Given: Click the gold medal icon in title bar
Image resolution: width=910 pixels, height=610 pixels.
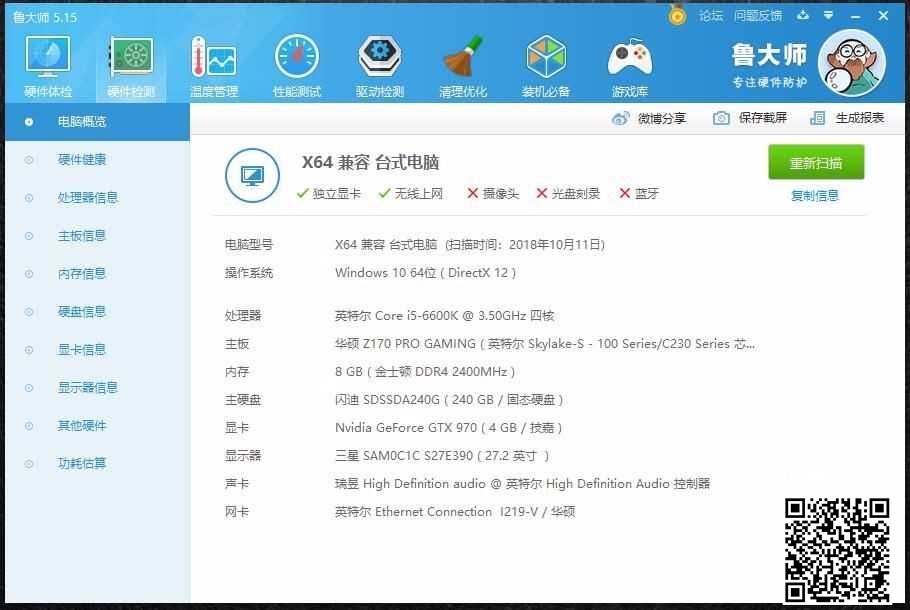Looking at the screenshot, I should [678, 15].
